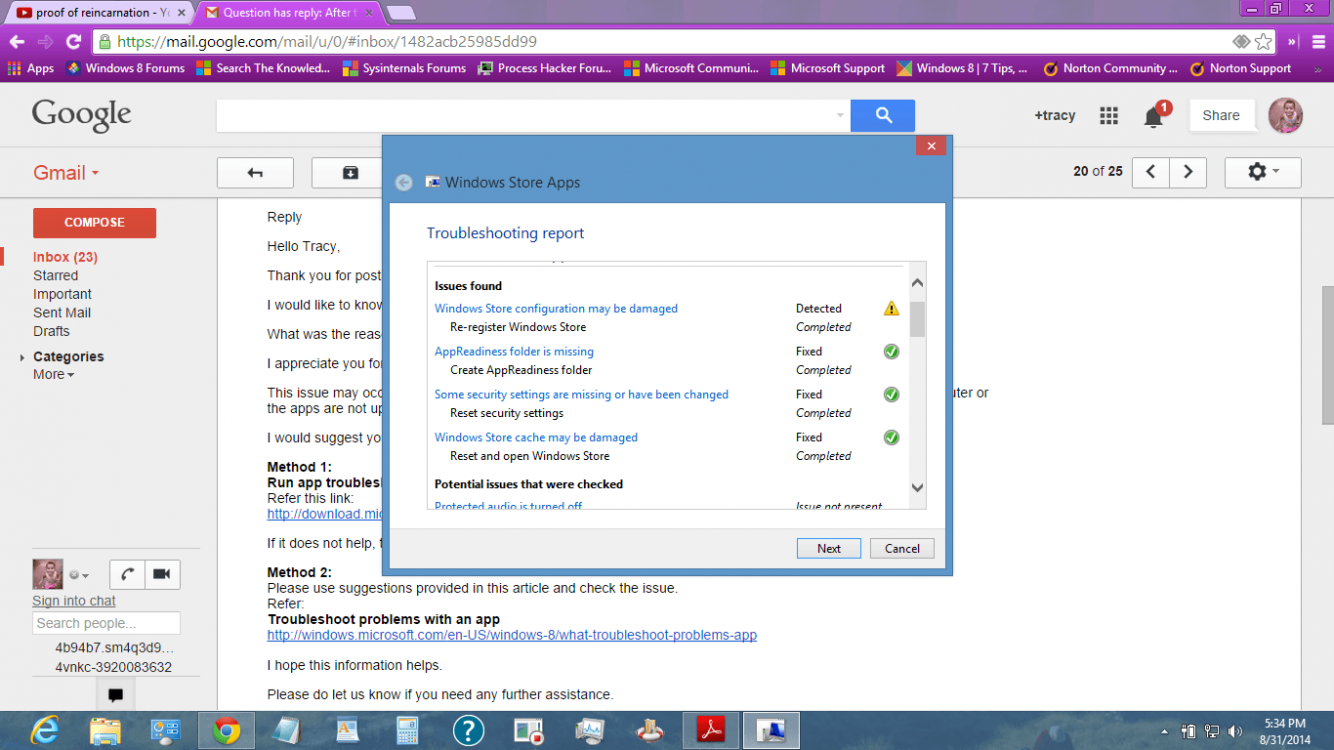The width and height of the screenshot is (1334, 750).
Task: Open a new Chrome tab
Action: tap(401, 13)
